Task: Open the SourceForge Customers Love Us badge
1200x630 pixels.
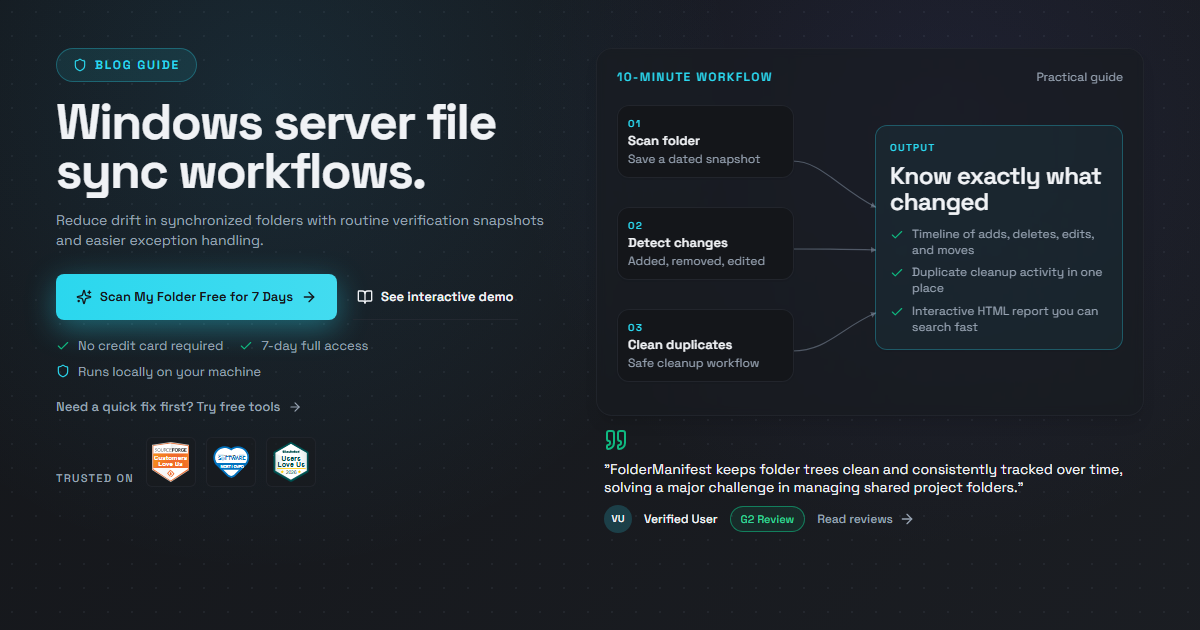Action: pos(170,462)
